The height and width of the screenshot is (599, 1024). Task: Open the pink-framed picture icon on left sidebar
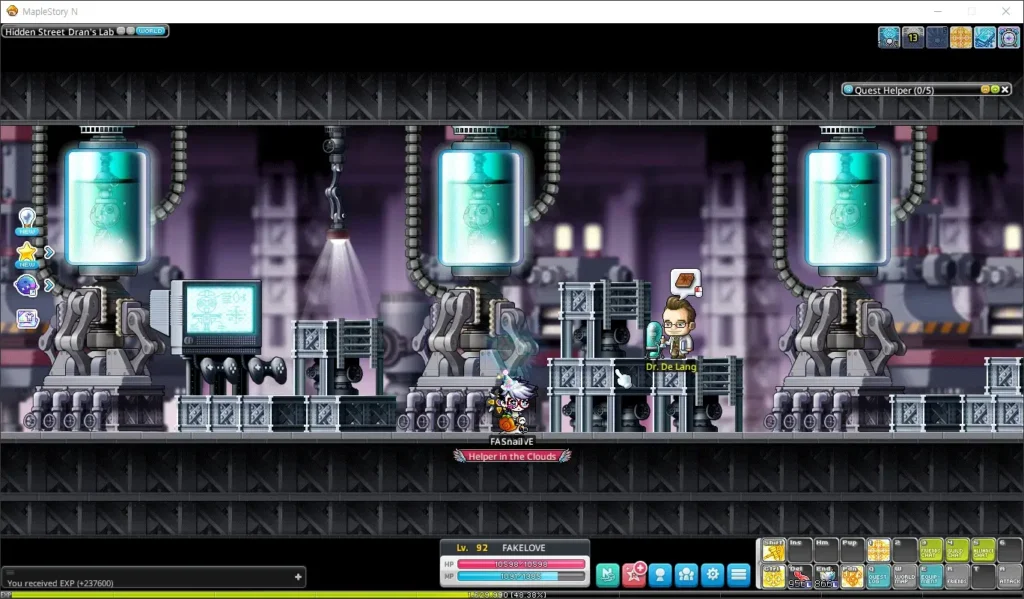tap(27, 318)
